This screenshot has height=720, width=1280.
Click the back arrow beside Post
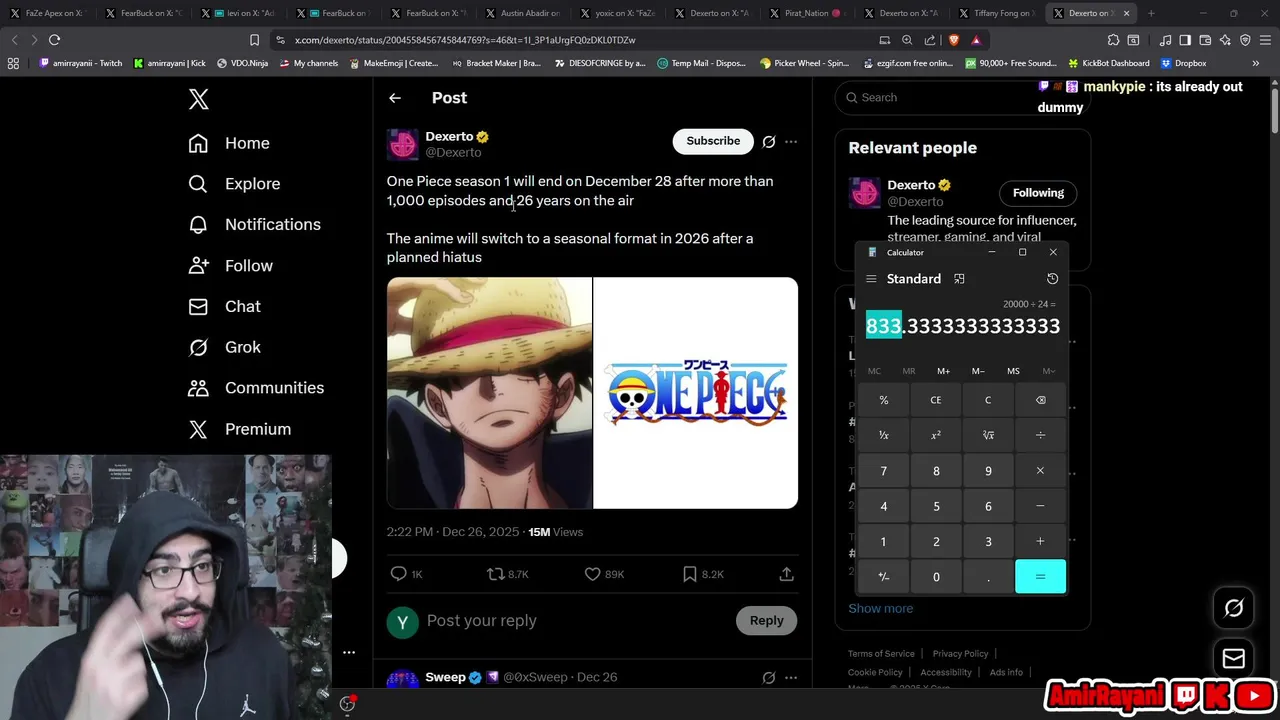395,98
